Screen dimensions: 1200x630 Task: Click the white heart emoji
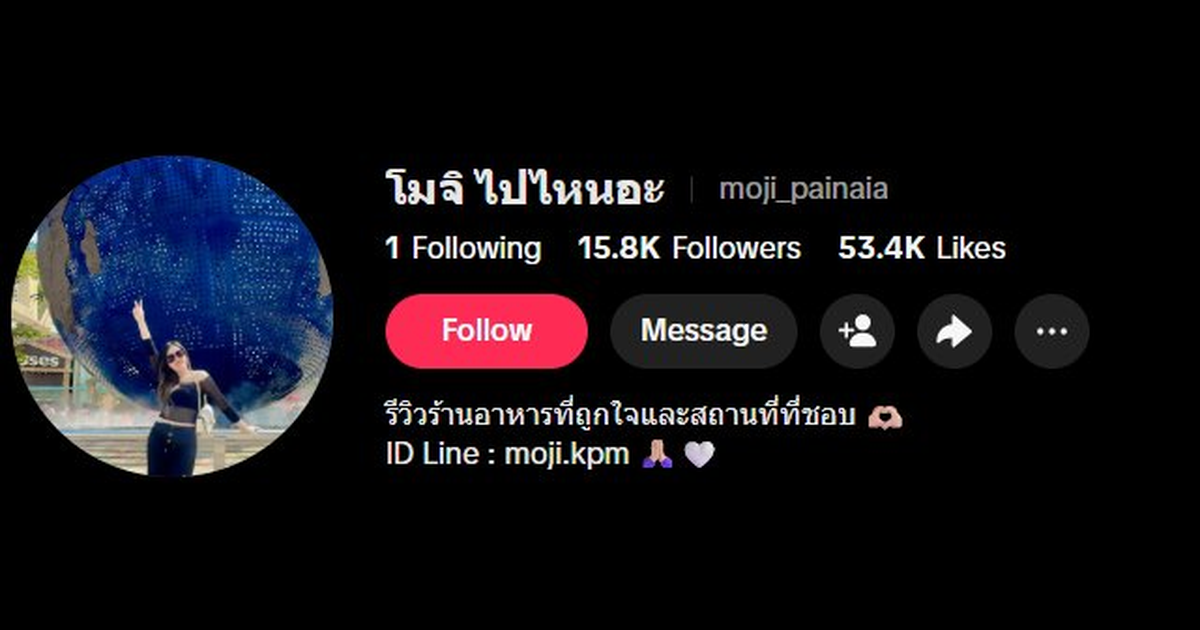[699, 455]
